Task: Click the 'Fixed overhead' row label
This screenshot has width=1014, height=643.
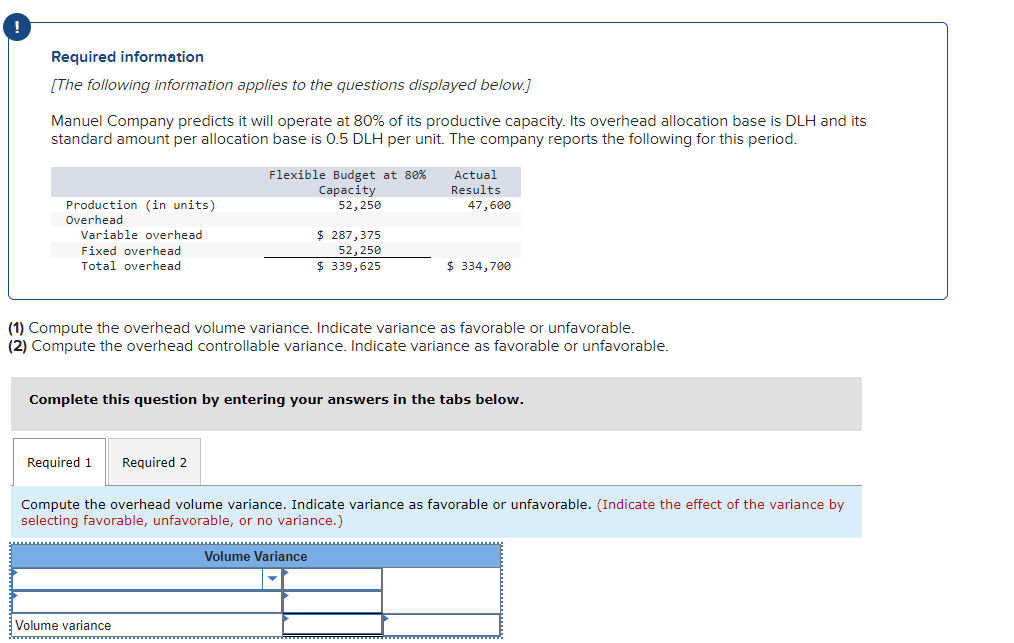Action: point(131,251)
